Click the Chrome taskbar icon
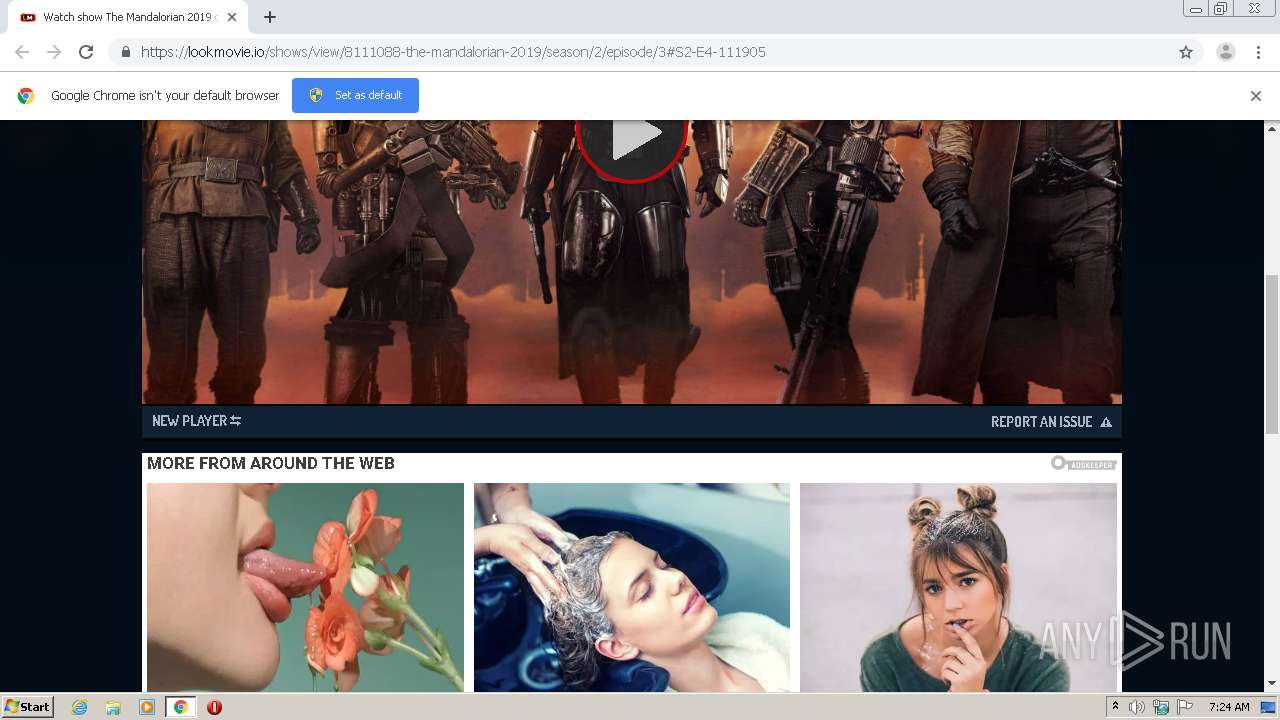The height and width of the screenshot is (720, 1280). 180,707
